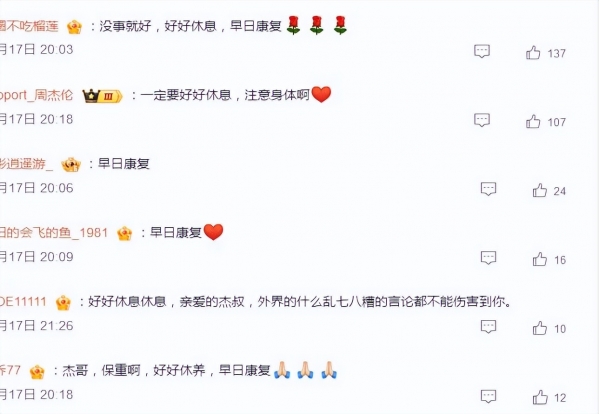Like the comment with 16 likes
This screenshot has width=600, height=414.
pyautogui.click(x=540, y=259)
